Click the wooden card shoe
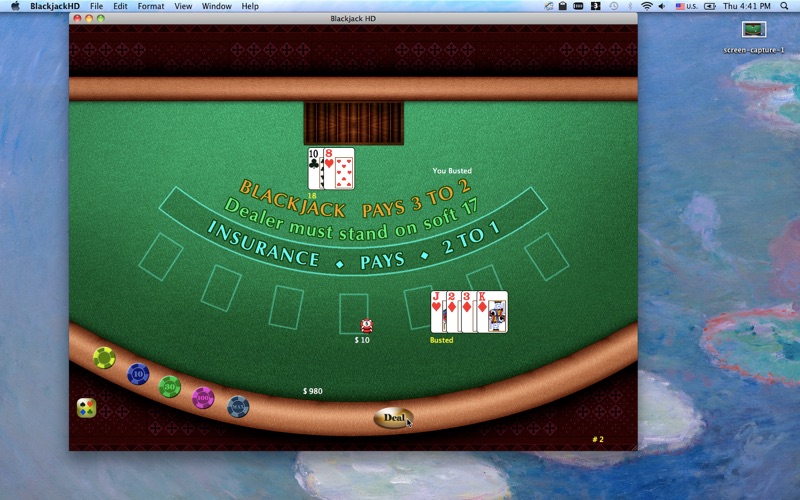Screen dimensions: 800x500 pos(353,122)
